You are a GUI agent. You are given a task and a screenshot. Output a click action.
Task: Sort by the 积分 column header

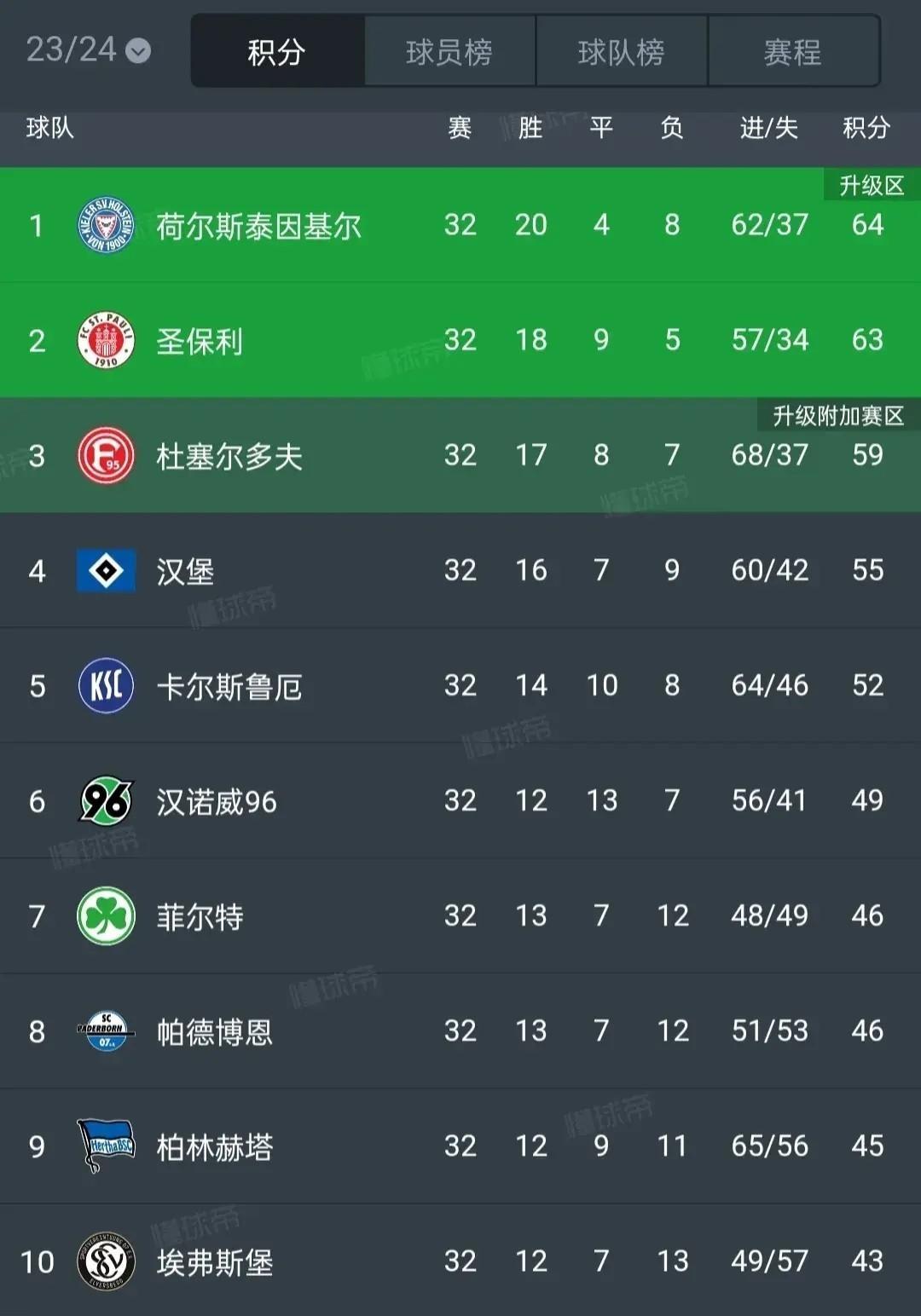click(866, 128)
